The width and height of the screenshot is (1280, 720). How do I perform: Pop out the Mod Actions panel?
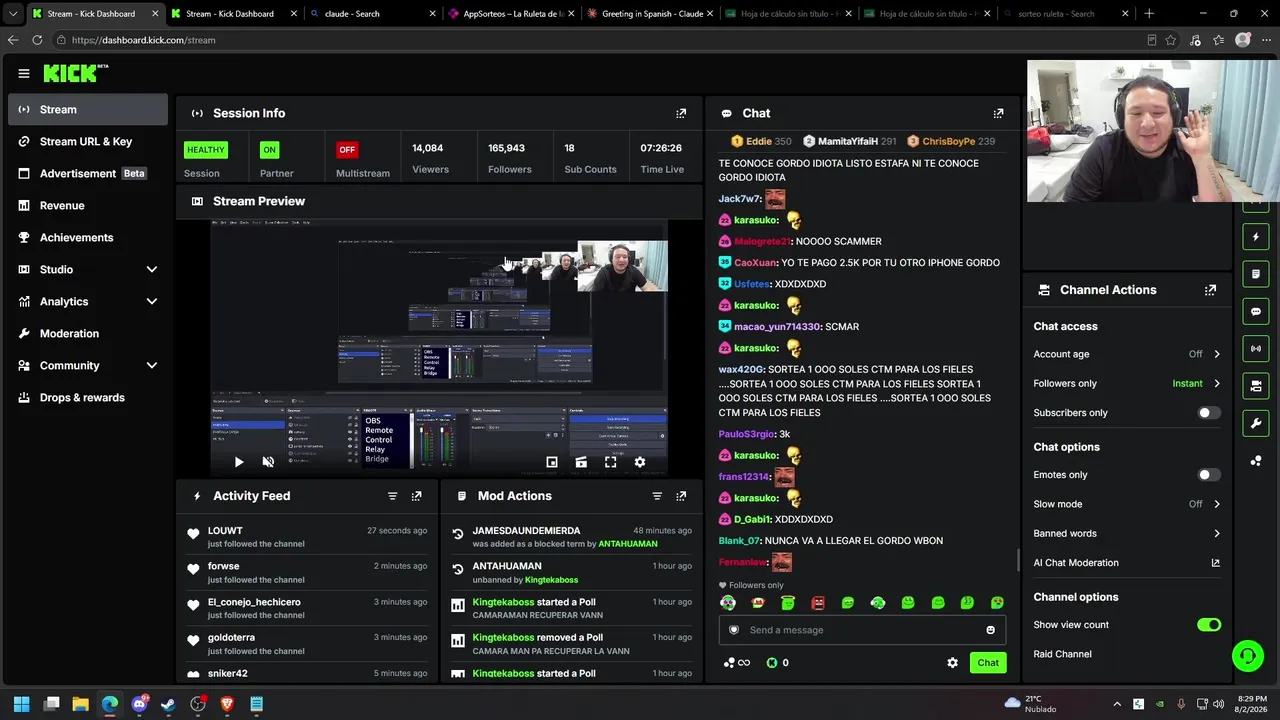pos(681,496)
